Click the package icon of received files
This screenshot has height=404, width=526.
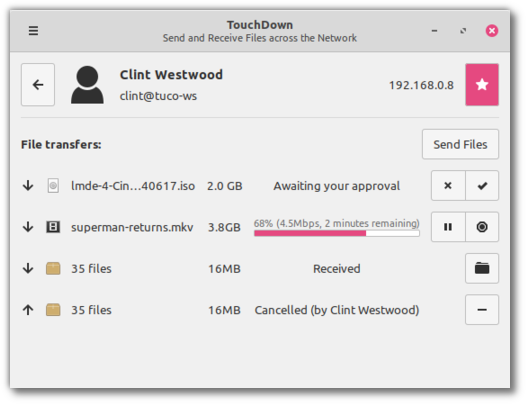pyautogui.click(x=53, y=268)
